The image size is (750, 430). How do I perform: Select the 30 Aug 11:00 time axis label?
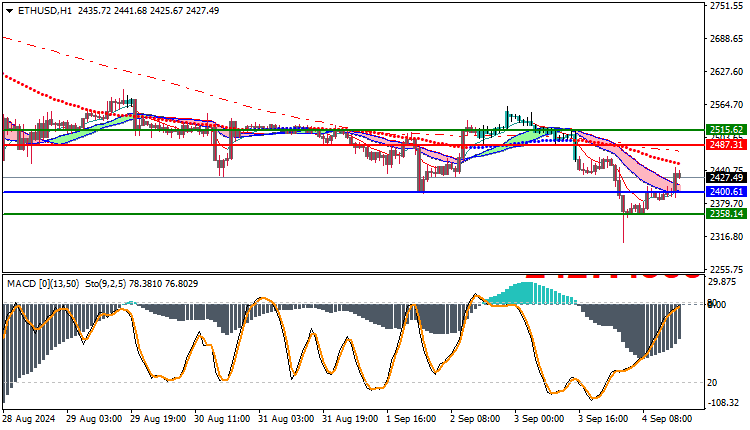[222, 419]
